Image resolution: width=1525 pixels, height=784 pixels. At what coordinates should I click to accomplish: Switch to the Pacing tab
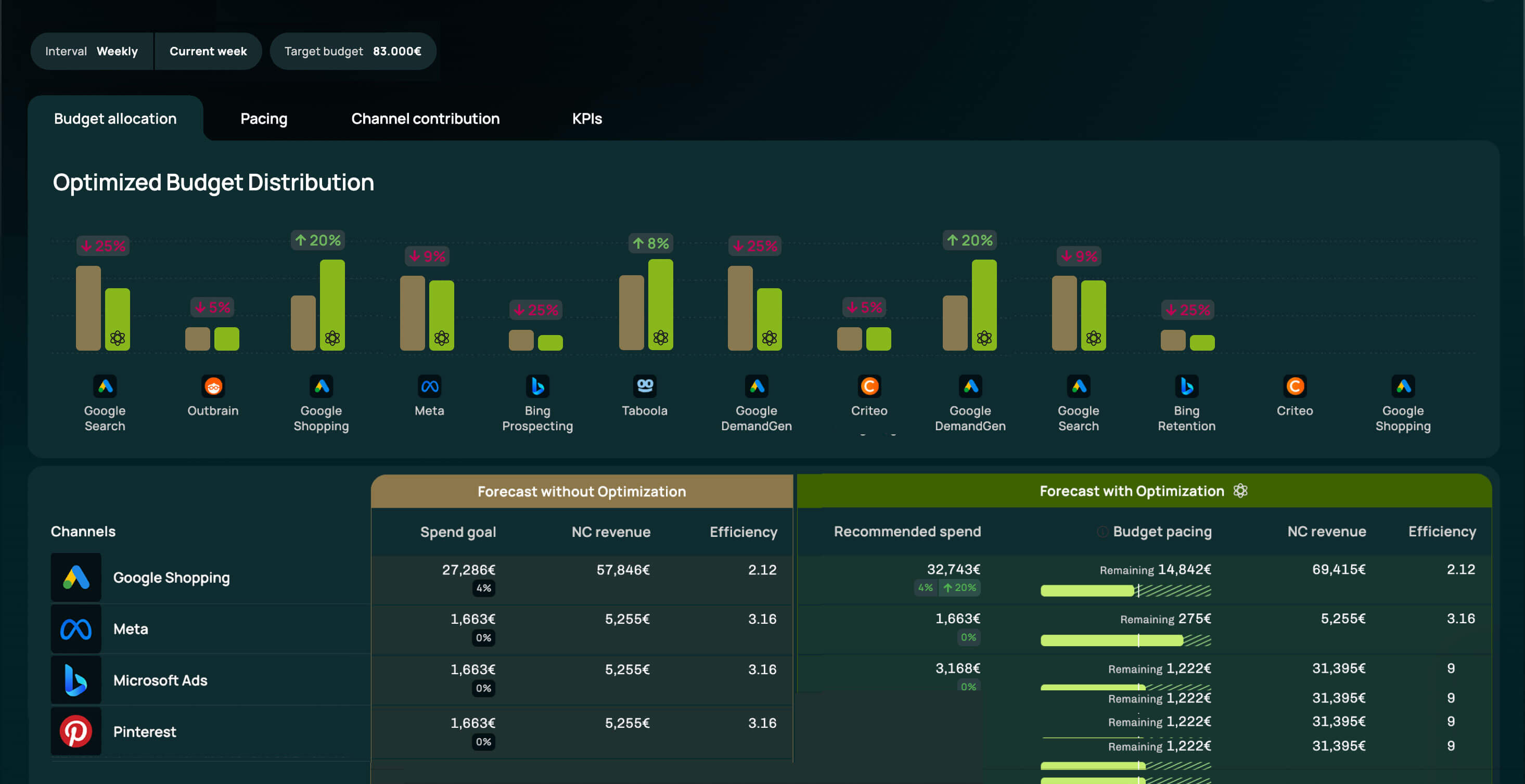click(x=264, y=119)
